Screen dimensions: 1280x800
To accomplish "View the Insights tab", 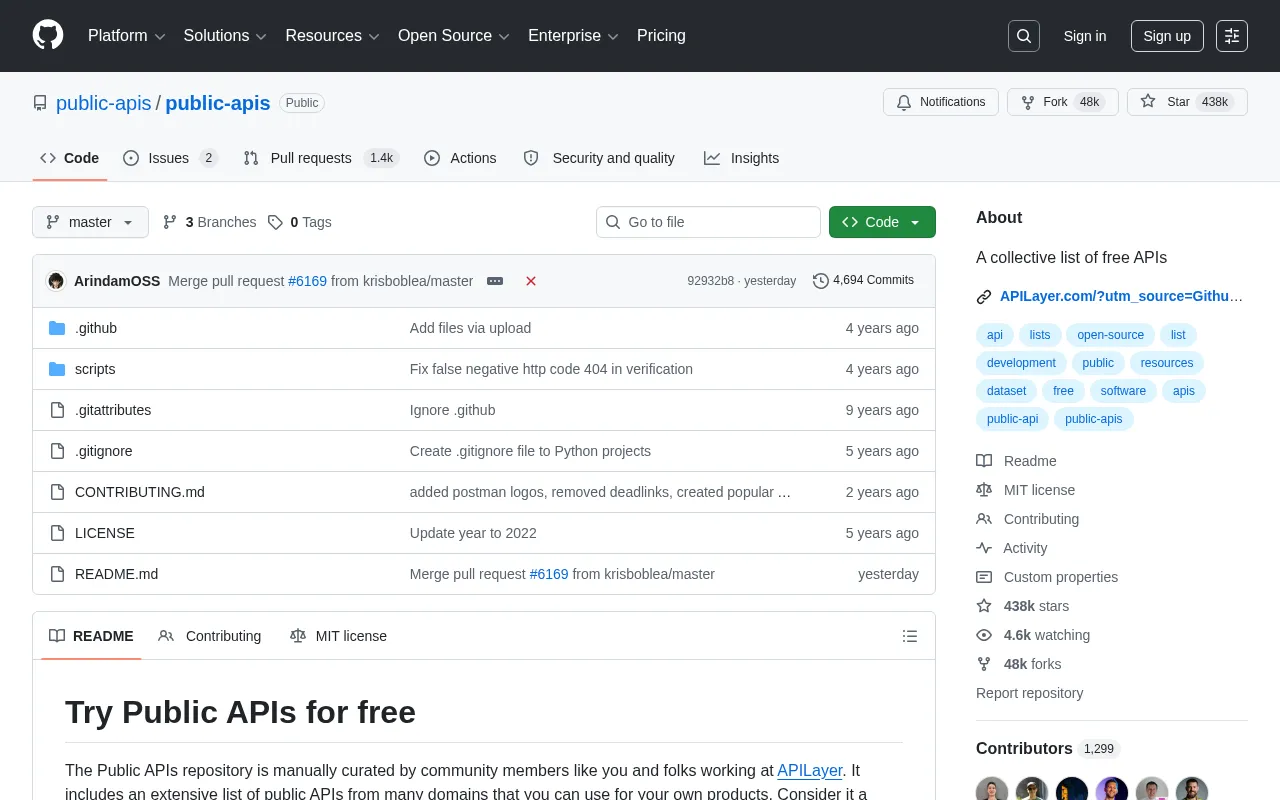I will (741, 158).
